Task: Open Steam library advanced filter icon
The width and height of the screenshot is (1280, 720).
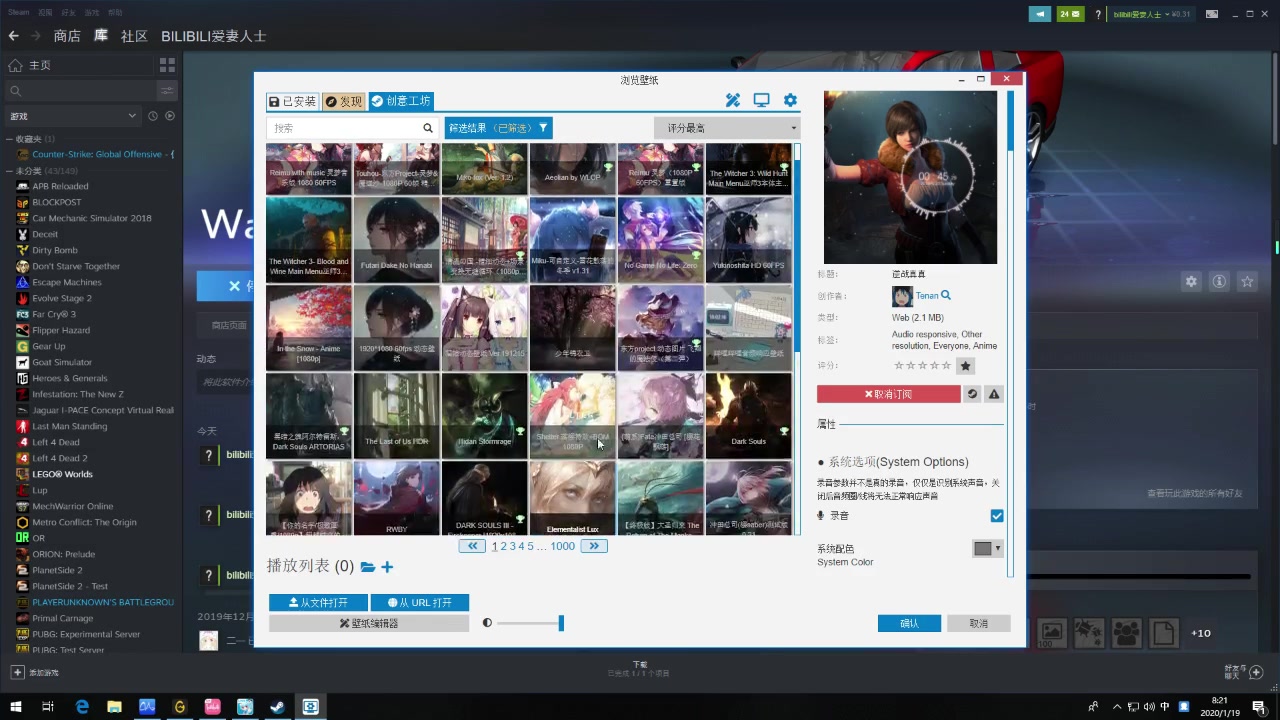Action: coord(167,90)
